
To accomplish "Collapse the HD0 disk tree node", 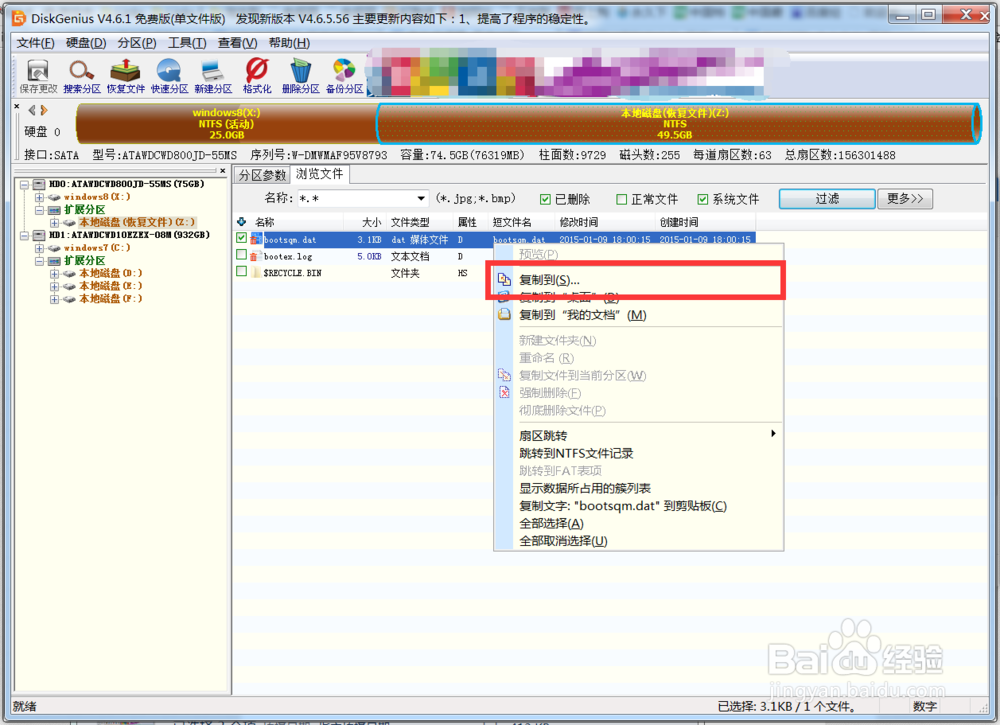I will pyautogui.click(x=25, y=184).
